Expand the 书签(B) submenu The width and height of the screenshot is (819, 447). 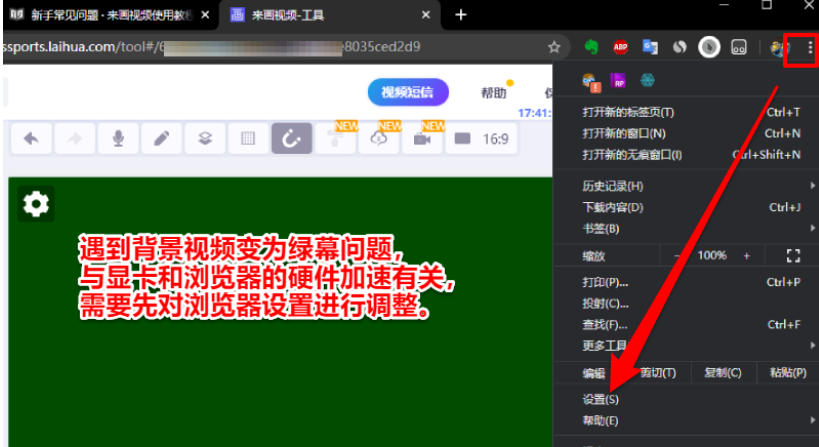click(x=686, y=229)
